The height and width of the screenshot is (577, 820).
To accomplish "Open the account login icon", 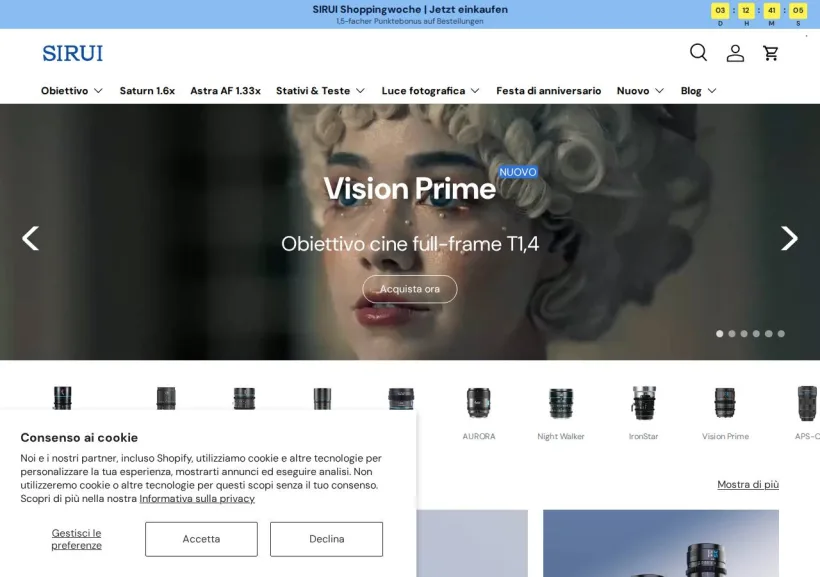I will pos(735,53).
